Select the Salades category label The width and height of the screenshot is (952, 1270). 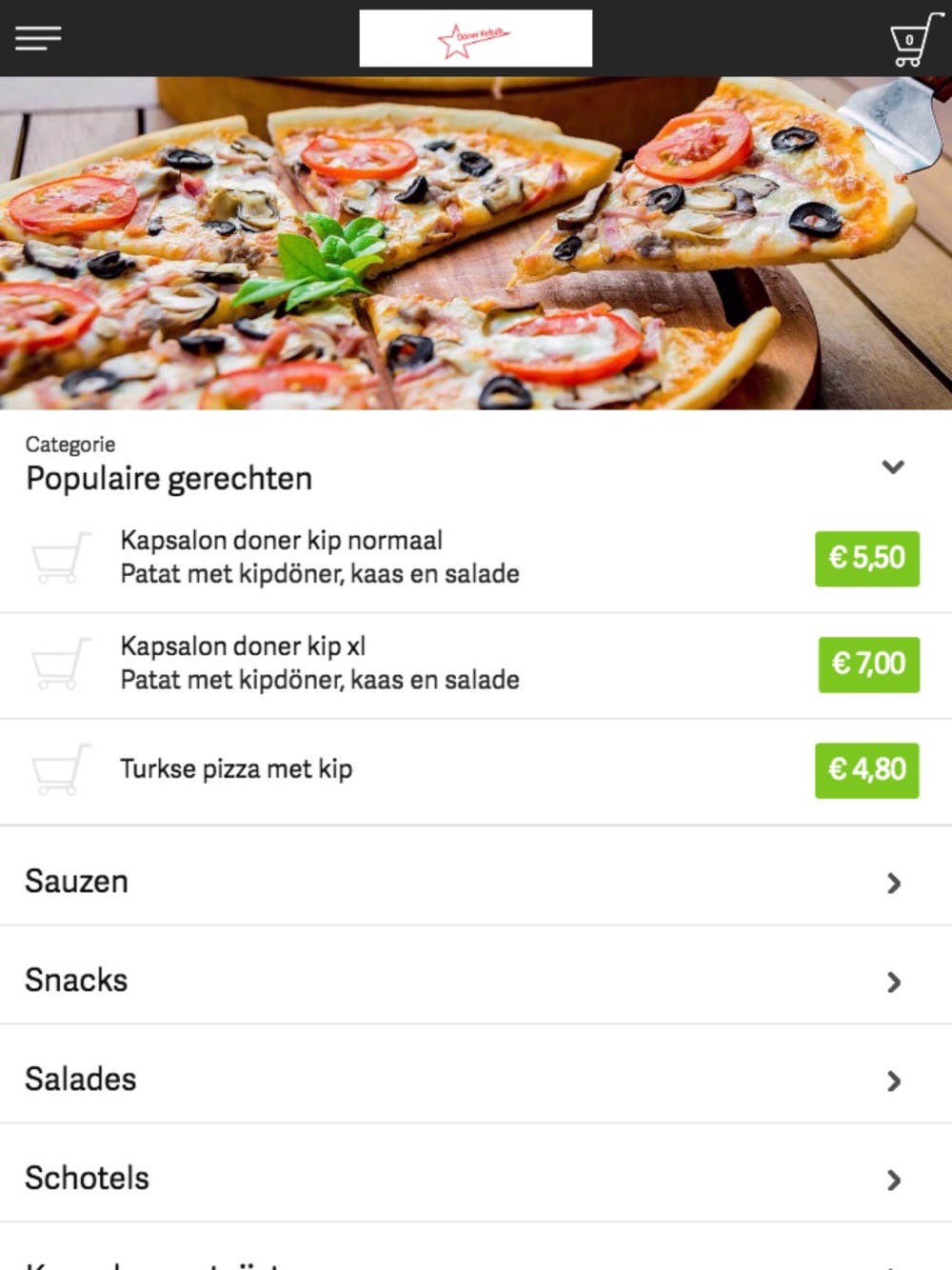[x=81, y=1080]
